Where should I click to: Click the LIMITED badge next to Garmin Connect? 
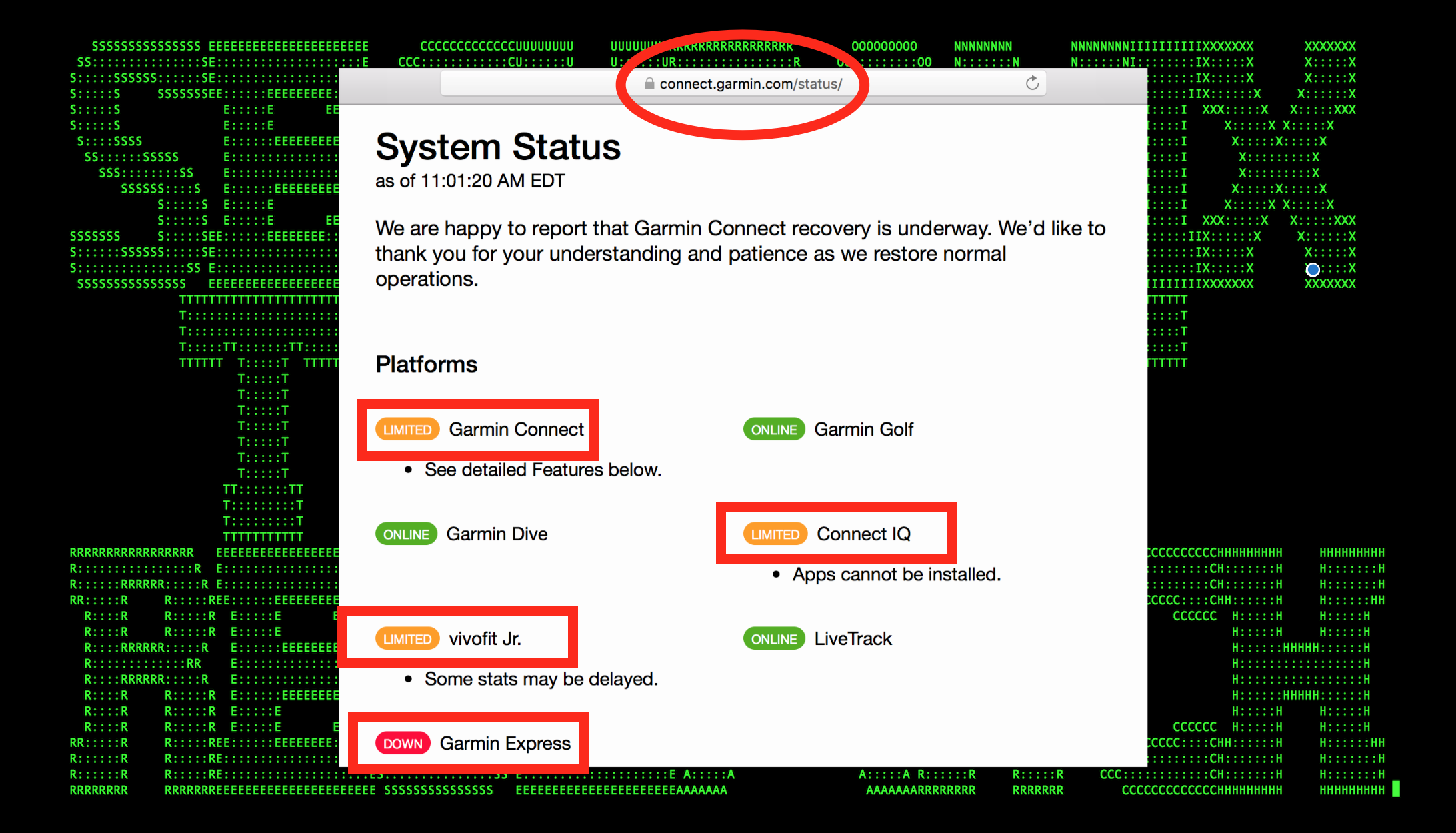point(407,430)
